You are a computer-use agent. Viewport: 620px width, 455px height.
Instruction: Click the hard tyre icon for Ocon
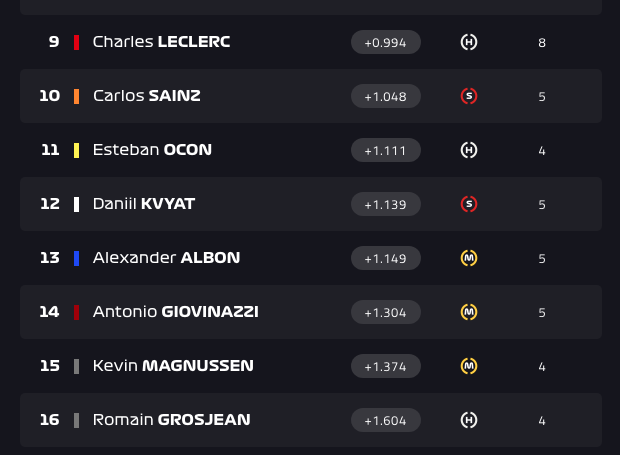469,150
